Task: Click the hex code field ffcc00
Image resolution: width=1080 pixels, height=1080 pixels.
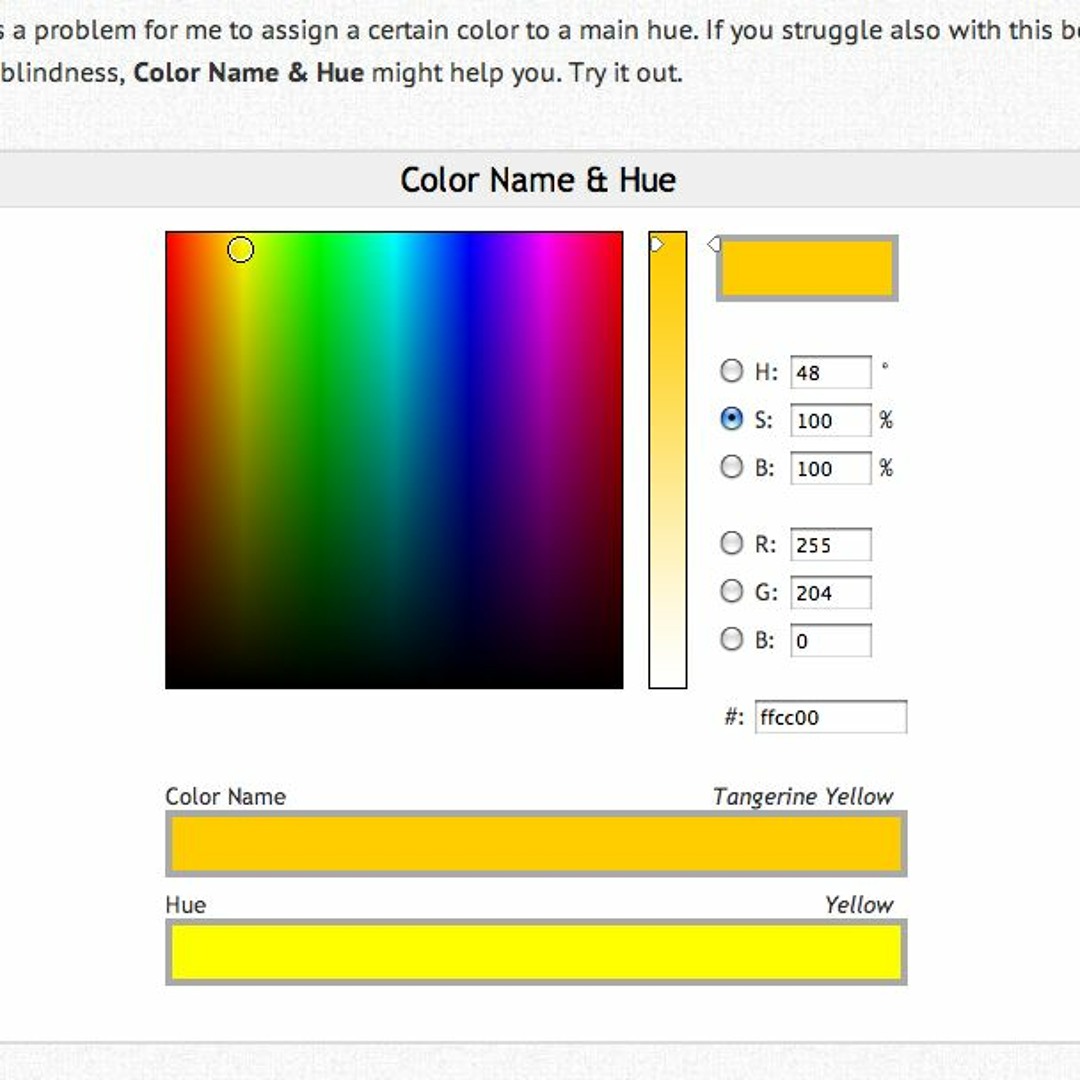Action: point(830,717)
